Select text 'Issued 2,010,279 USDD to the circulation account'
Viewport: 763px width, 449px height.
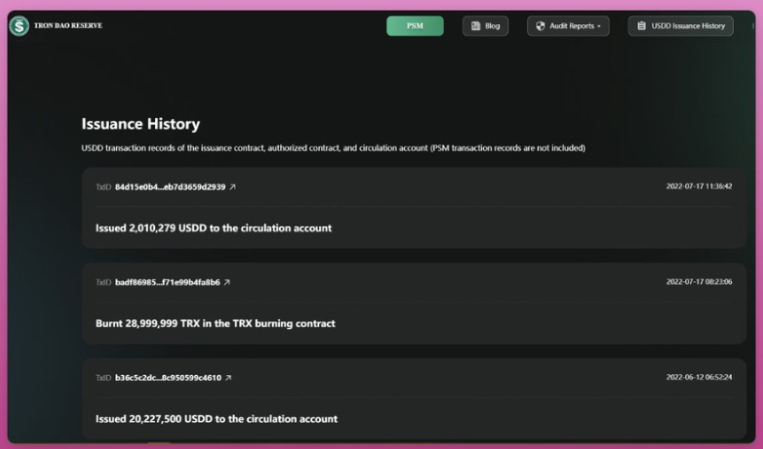pos(214,228)
